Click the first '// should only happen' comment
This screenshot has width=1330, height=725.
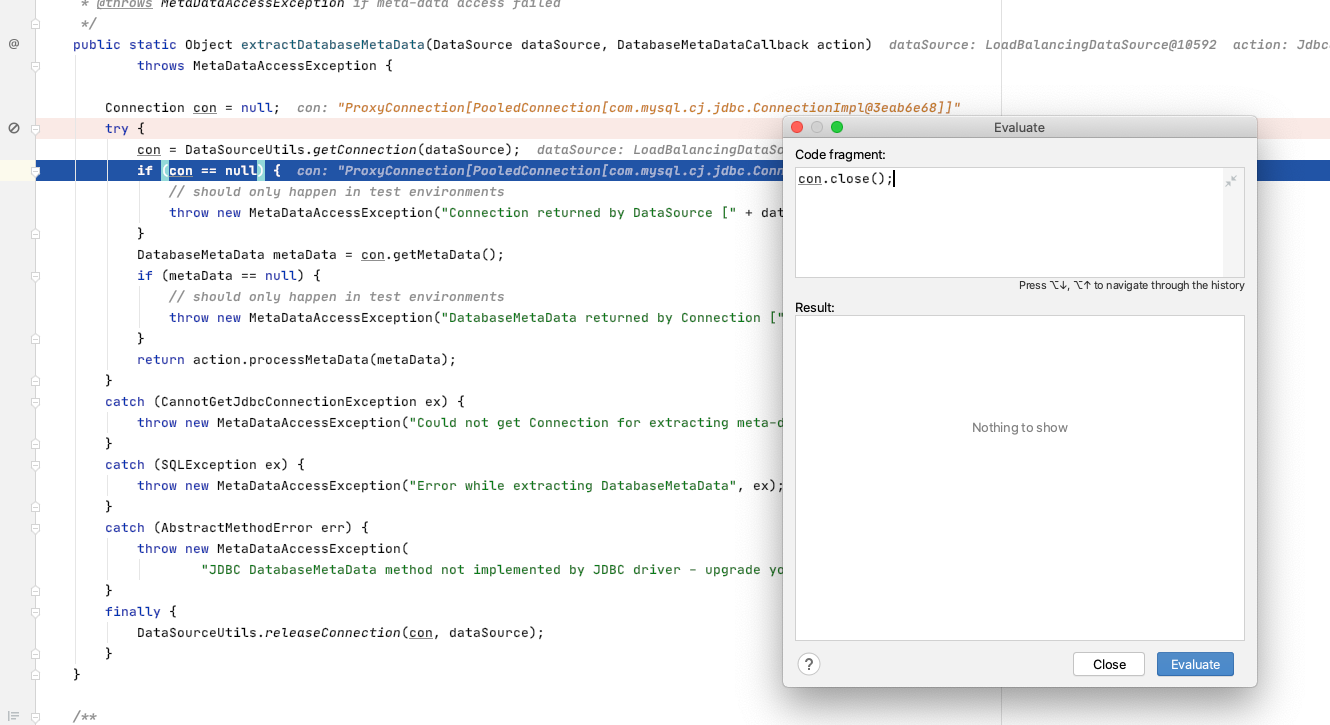pyautogui.click(x=336, y=192)
